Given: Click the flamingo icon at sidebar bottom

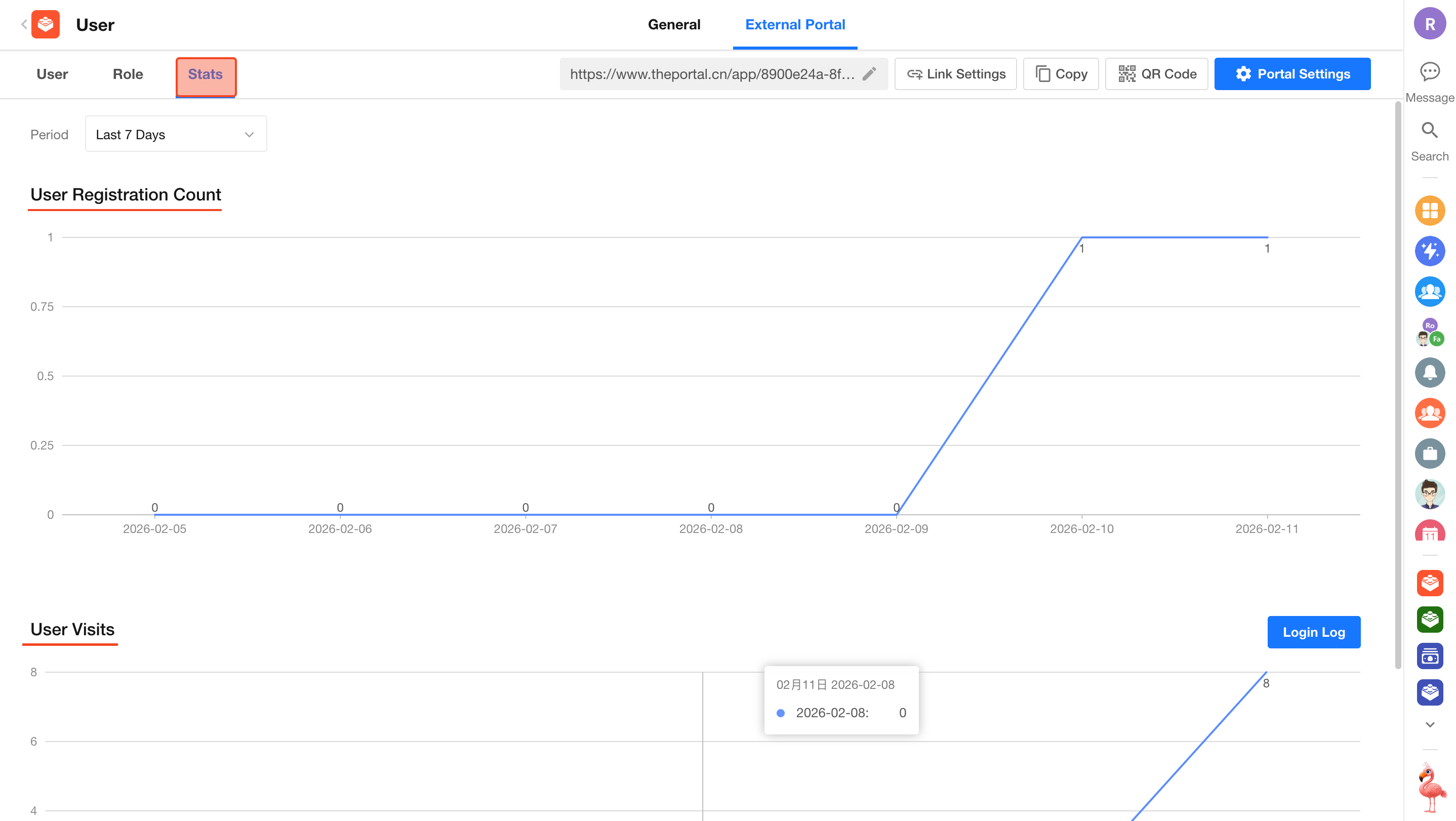Looking at the screenshot, I should tap(1431, 787).
